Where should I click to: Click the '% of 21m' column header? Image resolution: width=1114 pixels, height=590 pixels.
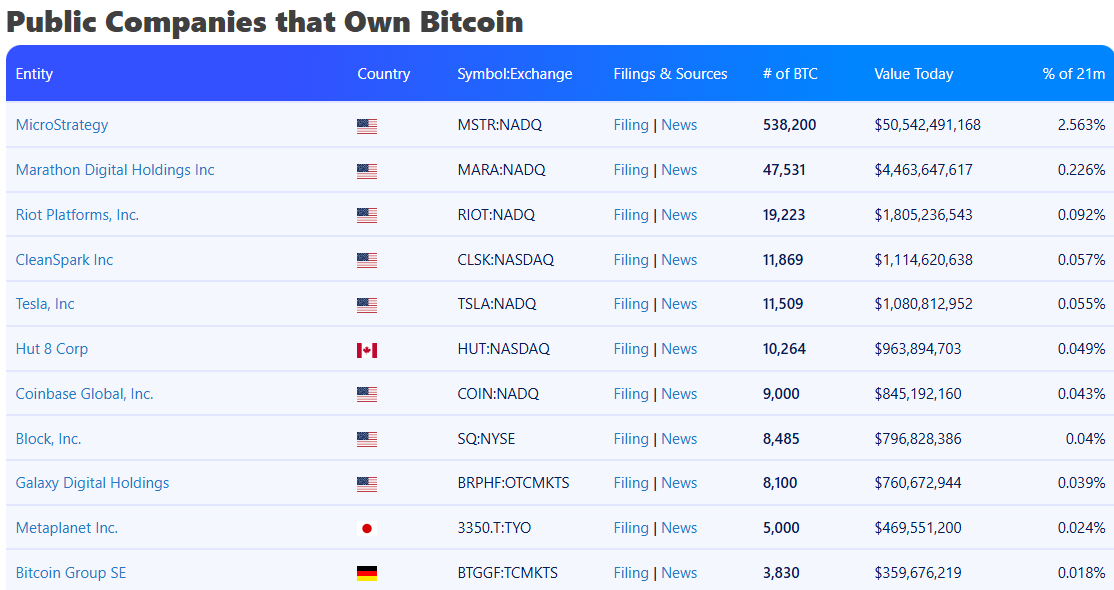point(1073,74)
